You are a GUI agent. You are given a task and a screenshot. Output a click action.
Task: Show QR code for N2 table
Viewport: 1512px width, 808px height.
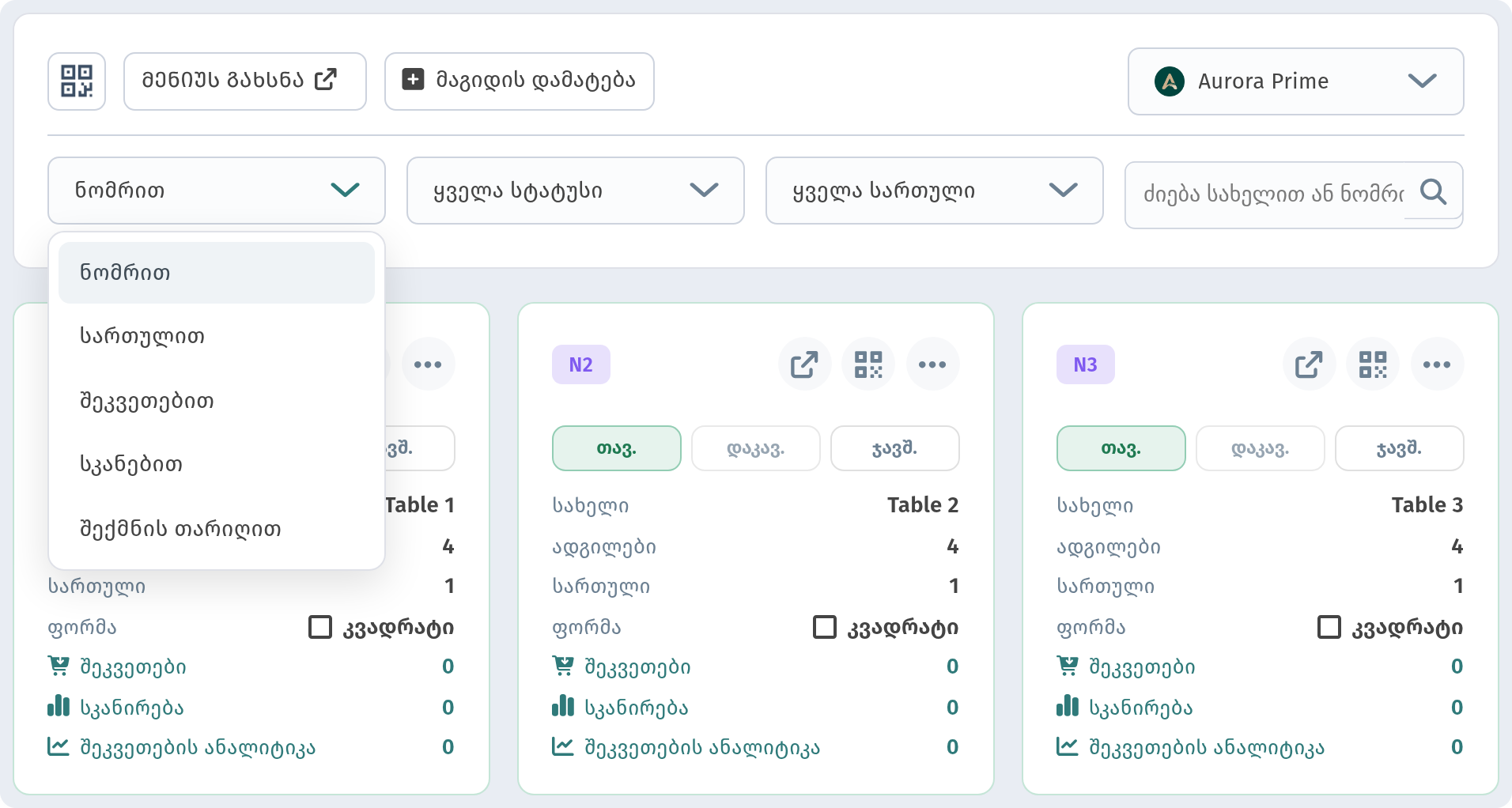click(868, 364)
